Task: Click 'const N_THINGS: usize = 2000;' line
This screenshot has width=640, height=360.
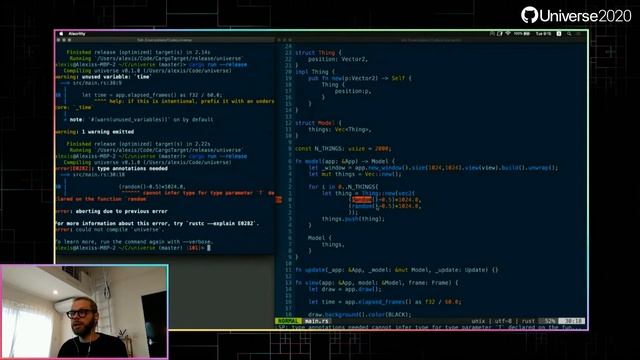Action: [343, 149]
